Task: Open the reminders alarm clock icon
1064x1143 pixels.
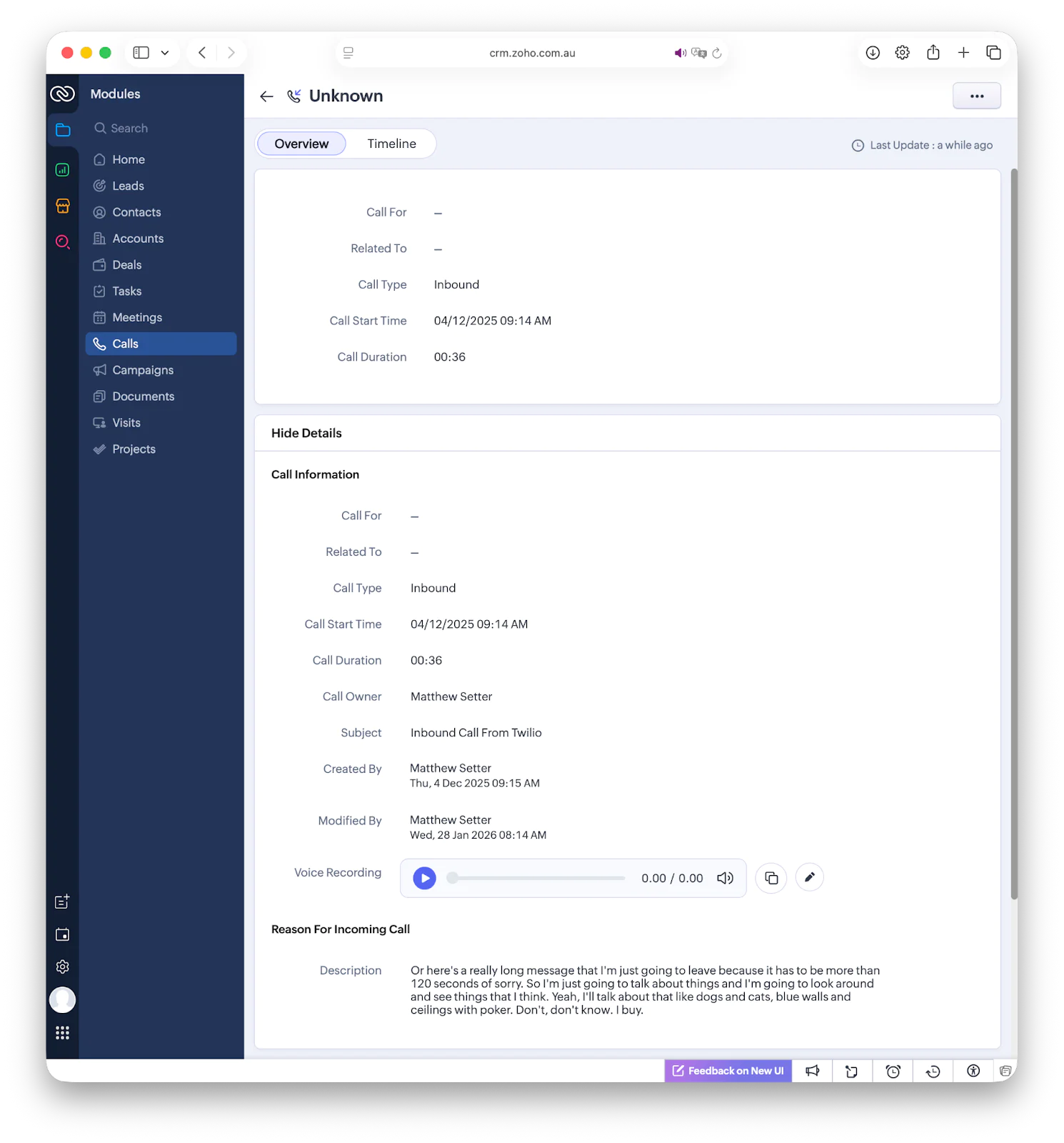Action: point(893,1071)
